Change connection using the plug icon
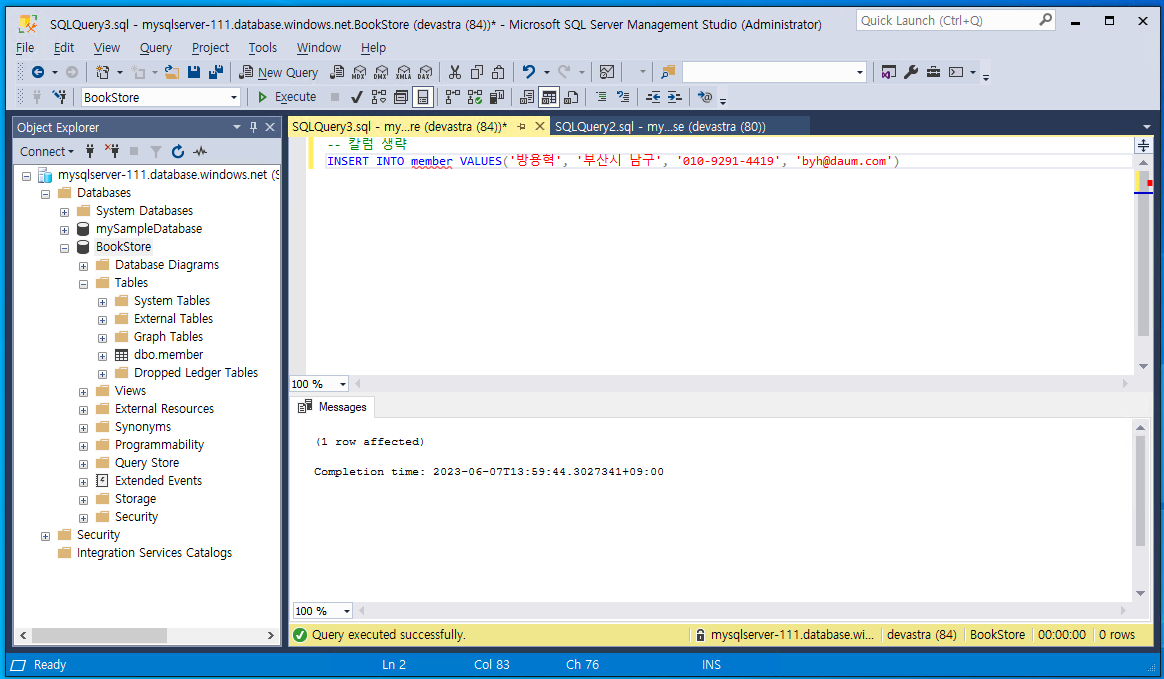Image resolution: width=1164 pixels, height=679 pixels. (x=59, y=96)
